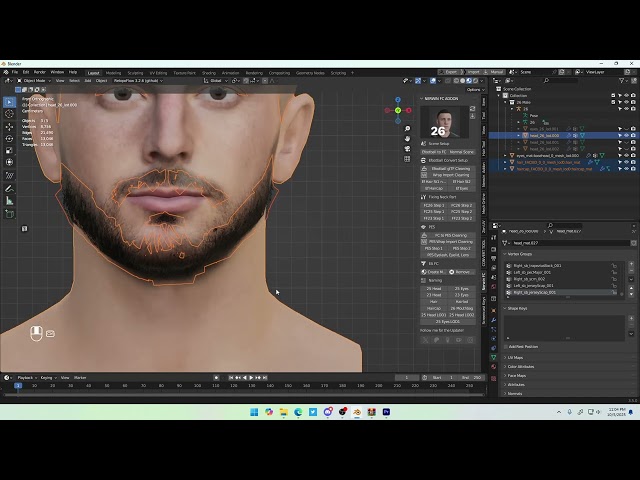Expand head_26_lod.000 in the outliner
The height and width of the screenshot is (480, 640).
[519, 136]
